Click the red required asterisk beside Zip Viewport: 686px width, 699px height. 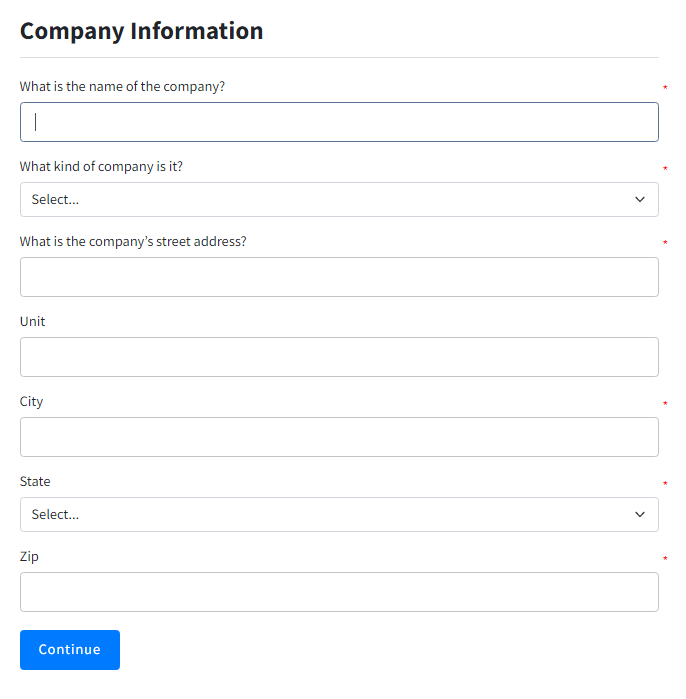[x=665, y=560]
